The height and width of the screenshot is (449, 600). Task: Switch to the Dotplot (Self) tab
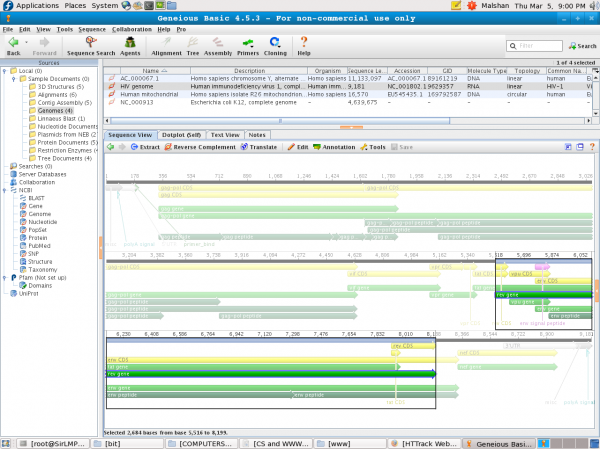click(x=182, y=134)
